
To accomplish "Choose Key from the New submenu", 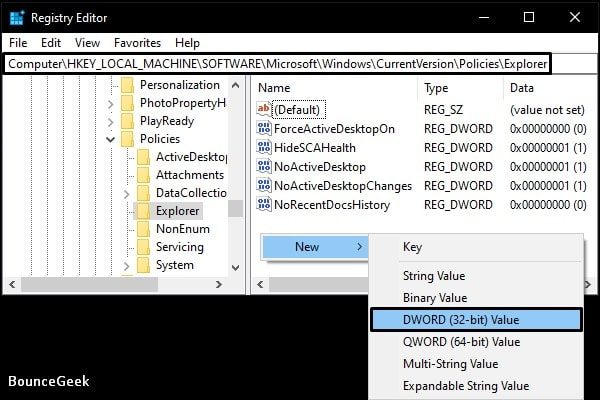I will [x=476, y=247].
